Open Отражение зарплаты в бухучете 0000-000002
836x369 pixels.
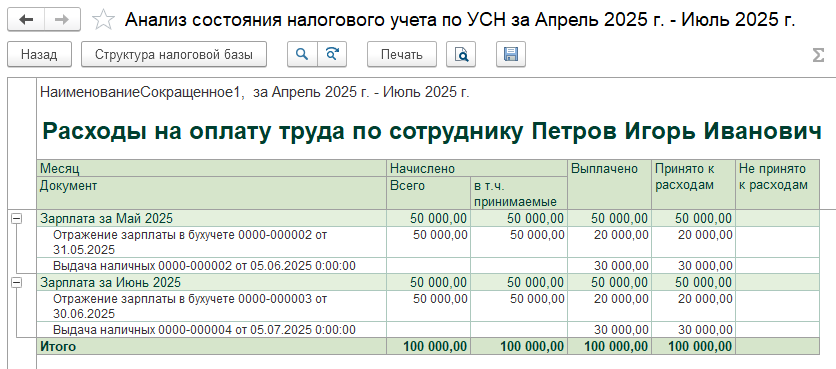coord(212,242)
